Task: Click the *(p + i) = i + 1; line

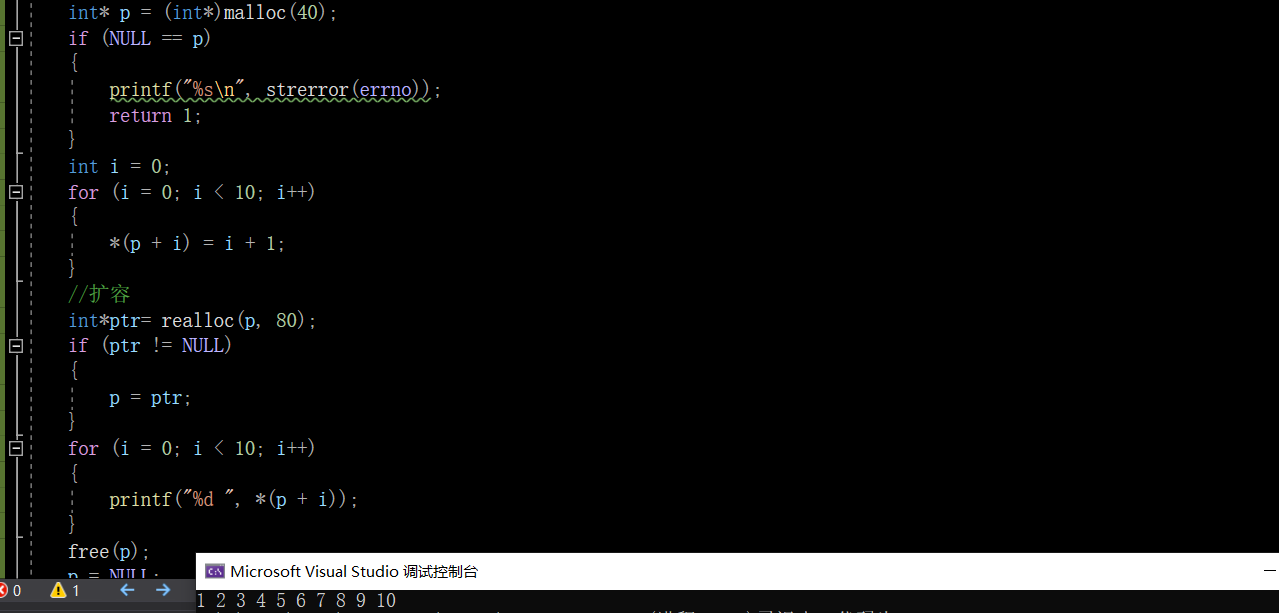Action: [x=197, y=243]
